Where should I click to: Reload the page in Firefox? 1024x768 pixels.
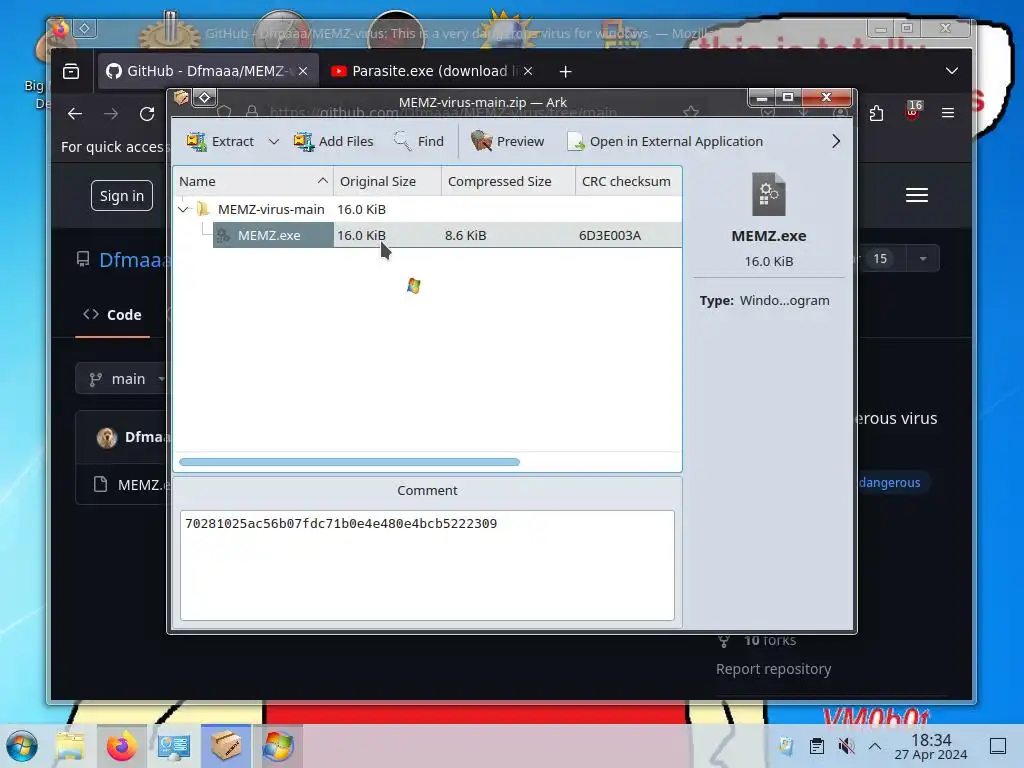click(x=147, y=114)
